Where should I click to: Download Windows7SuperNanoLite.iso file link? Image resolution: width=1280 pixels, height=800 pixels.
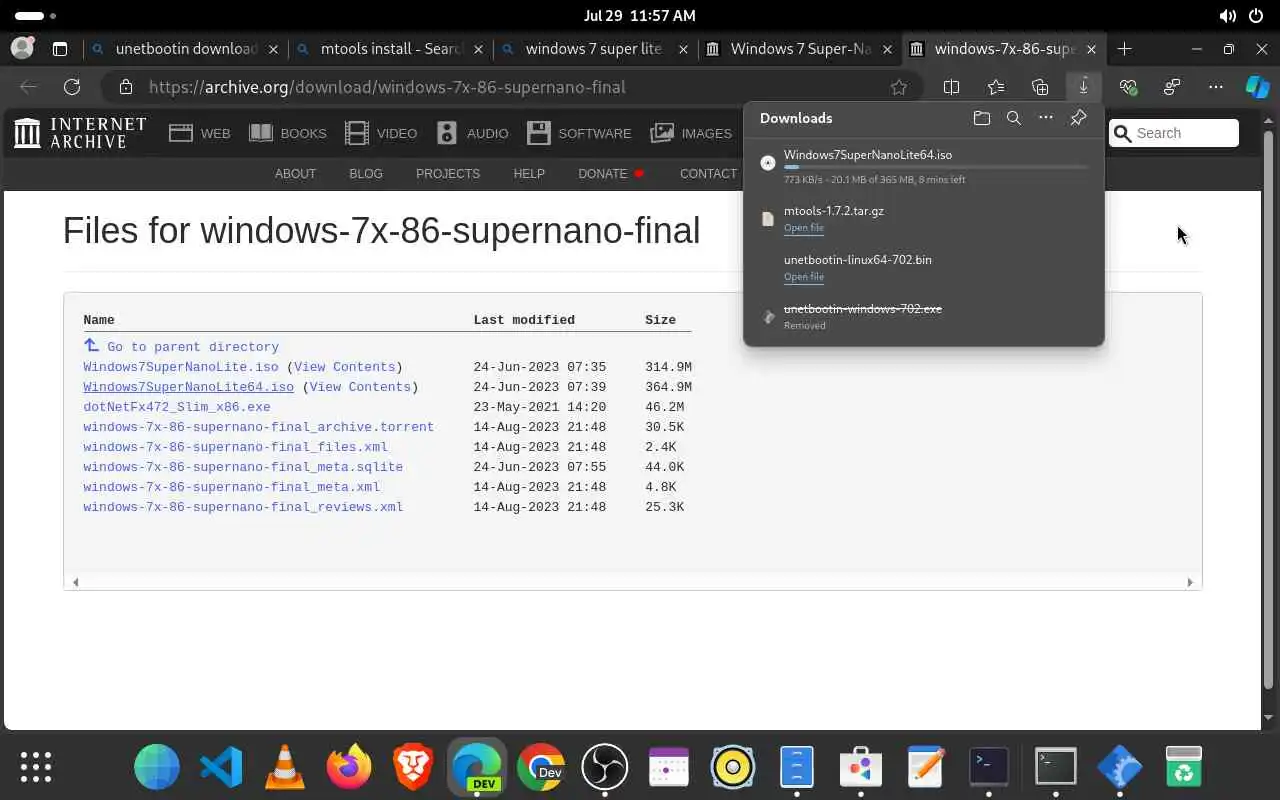point(181,367)
